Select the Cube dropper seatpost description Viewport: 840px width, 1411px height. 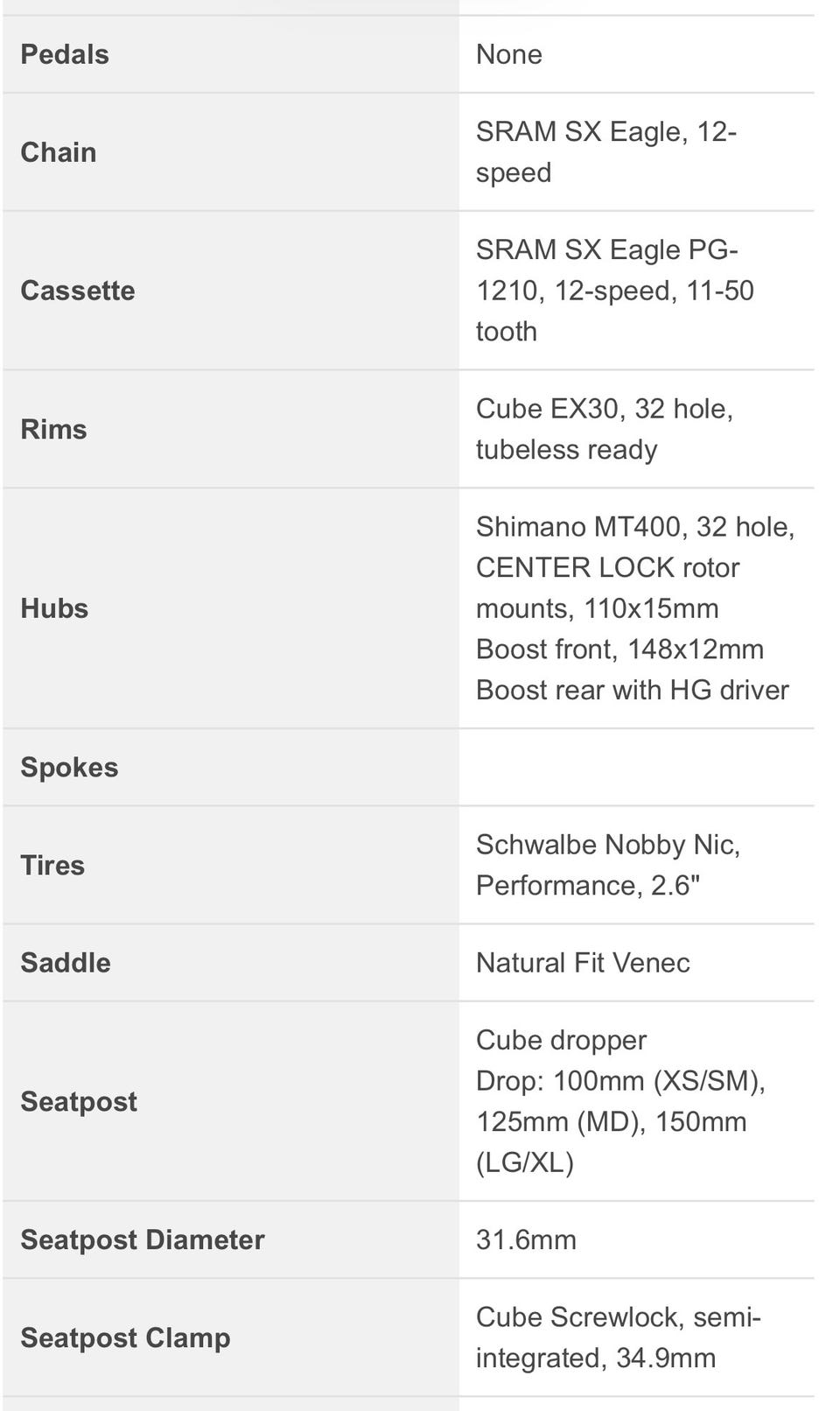621,1101
